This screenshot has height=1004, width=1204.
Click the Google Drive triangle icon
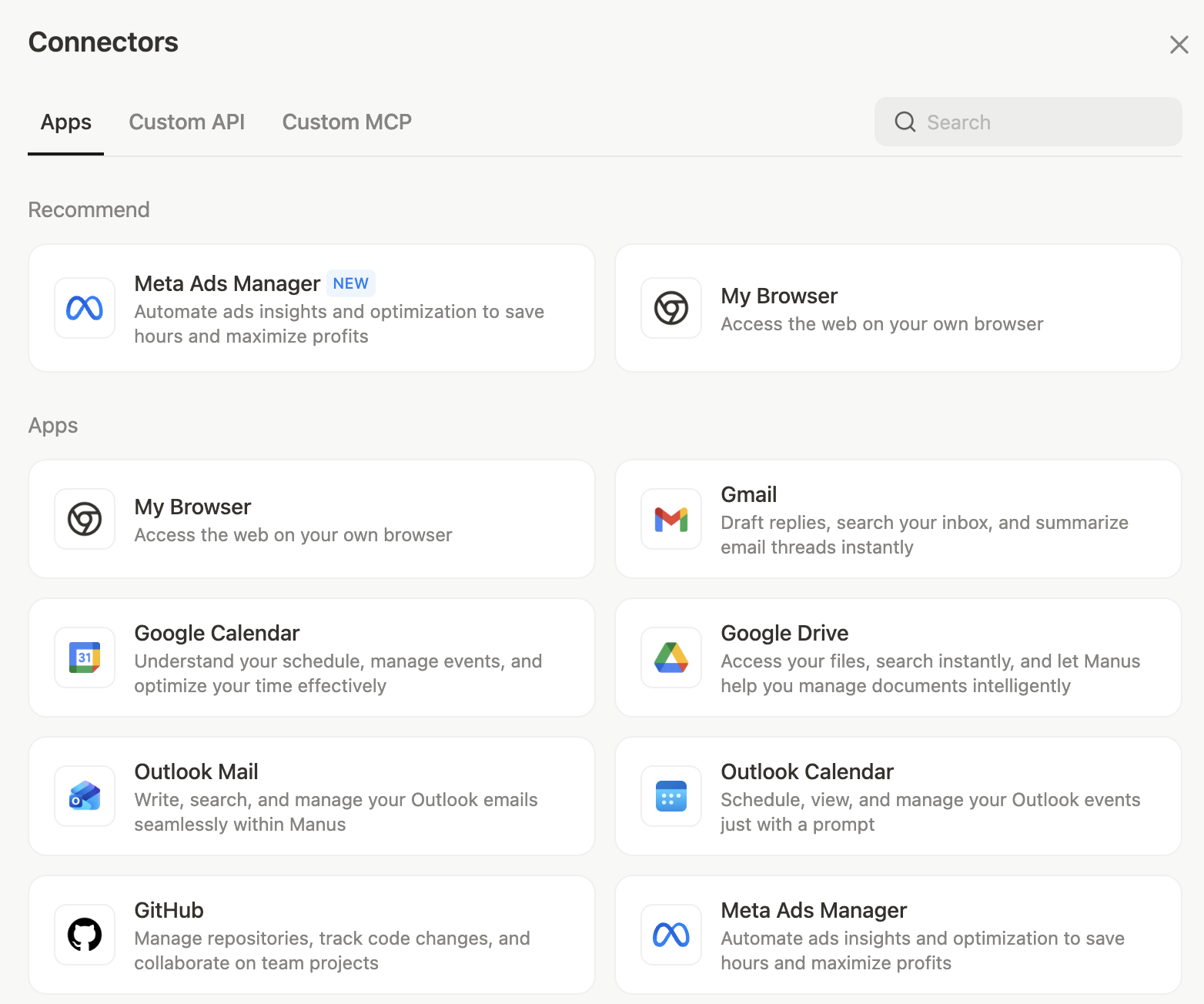pos(671,658)
